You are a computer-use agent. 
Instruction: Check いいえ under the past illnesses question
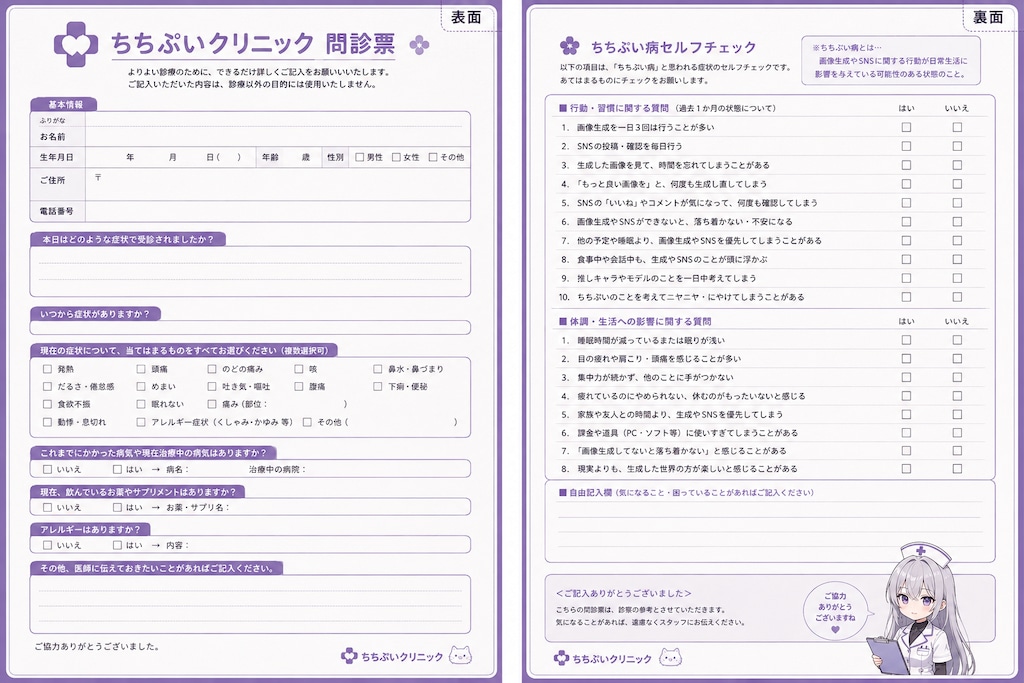47,469
